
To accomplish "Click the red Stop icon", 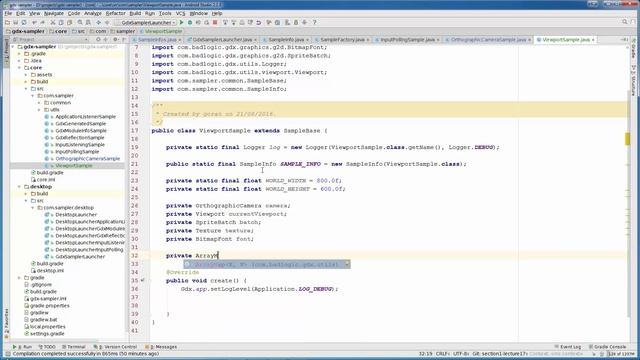I will 215,22.
